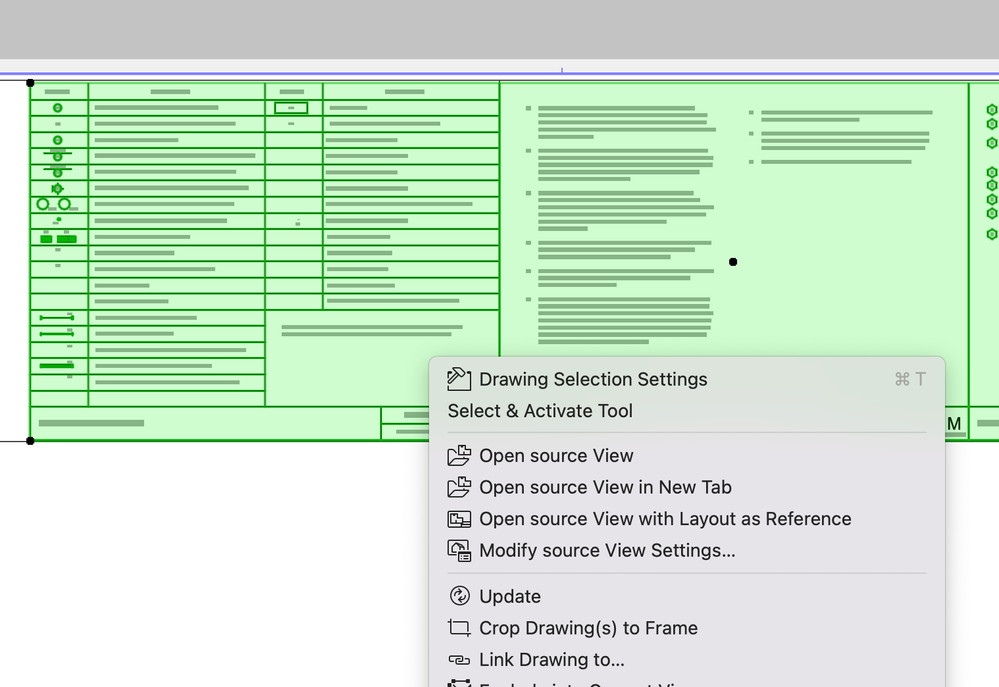This screenshot has width=999, height=687.
Task: Click the Drawing Selection Settings hammer icon
Action: (x=458, y=379)
